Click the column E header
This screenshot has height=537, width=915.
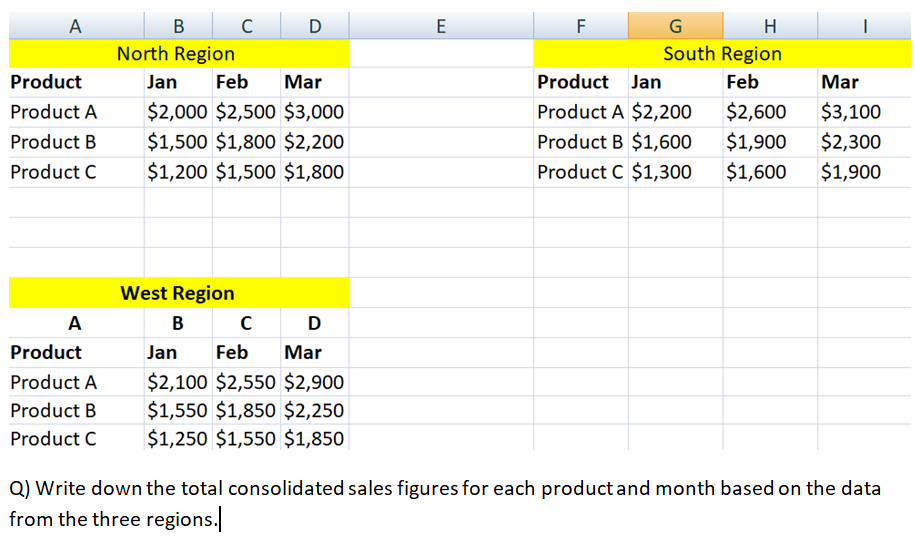pyautogui.click(x=441, y=26)
